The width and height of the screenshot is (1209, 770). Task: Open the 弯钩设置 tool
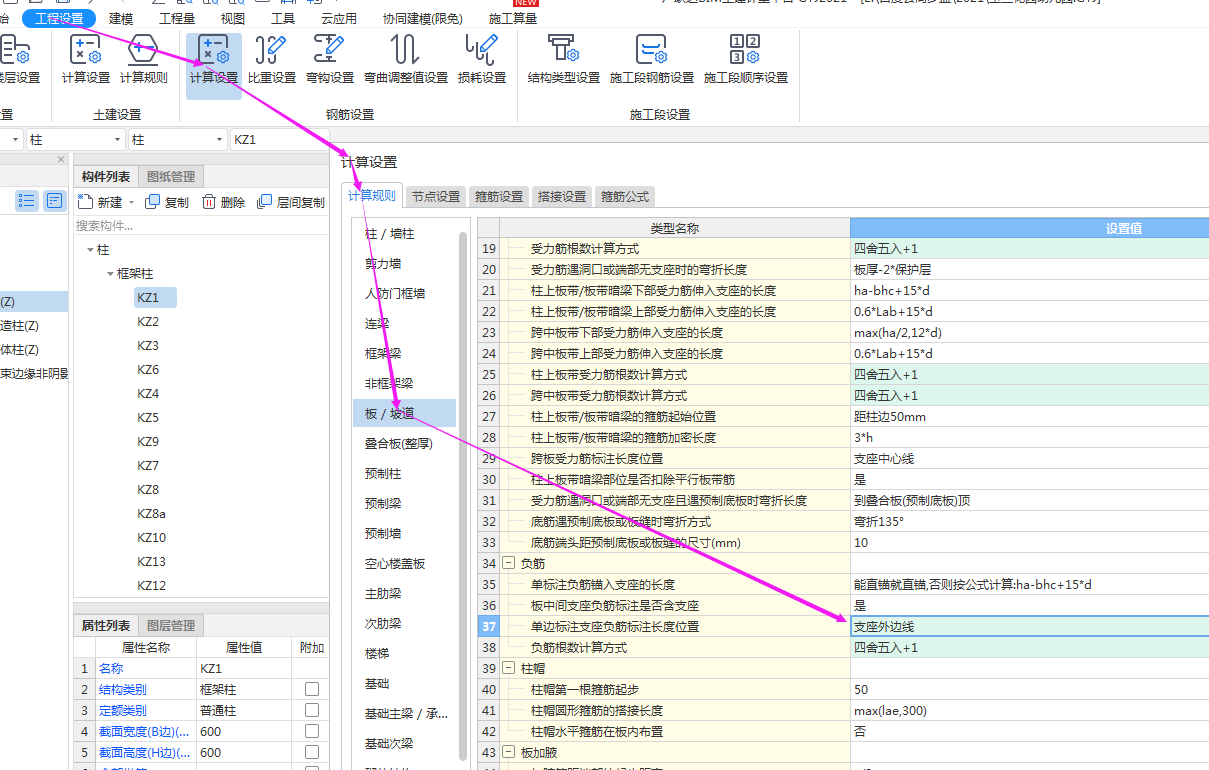[x=330, y=60]
